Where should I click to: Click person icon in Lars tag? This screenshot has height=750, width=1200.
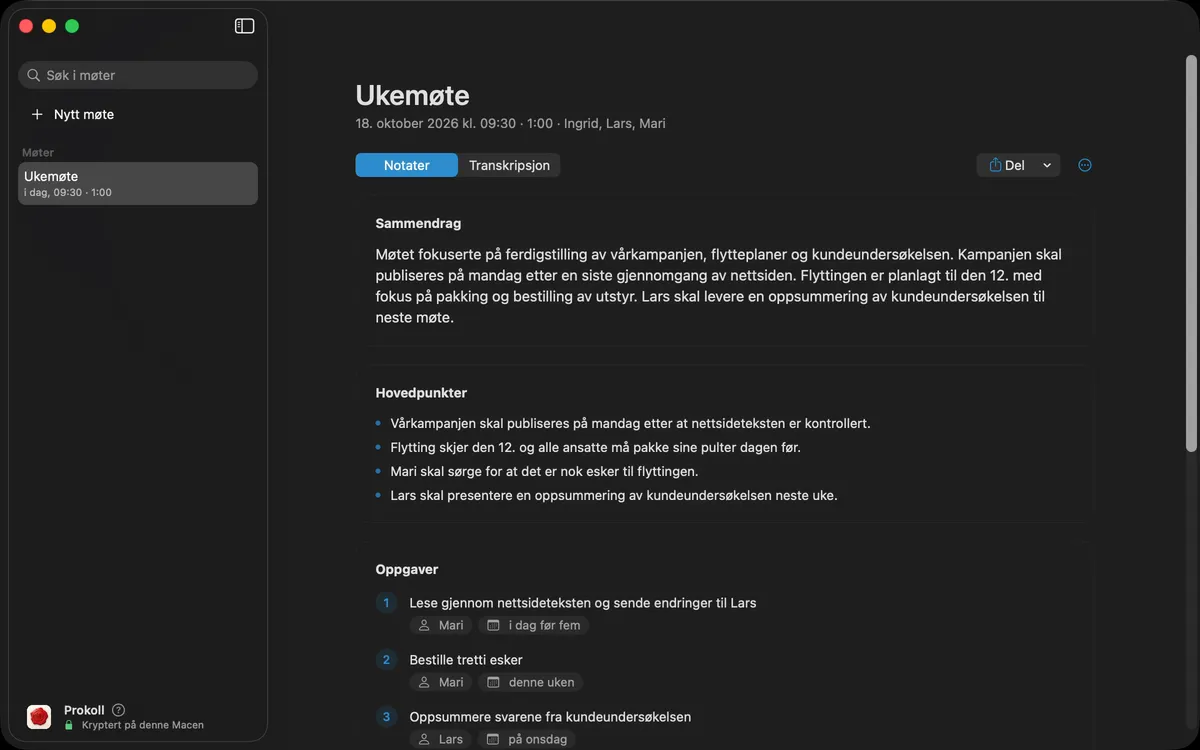click(424, 739)
